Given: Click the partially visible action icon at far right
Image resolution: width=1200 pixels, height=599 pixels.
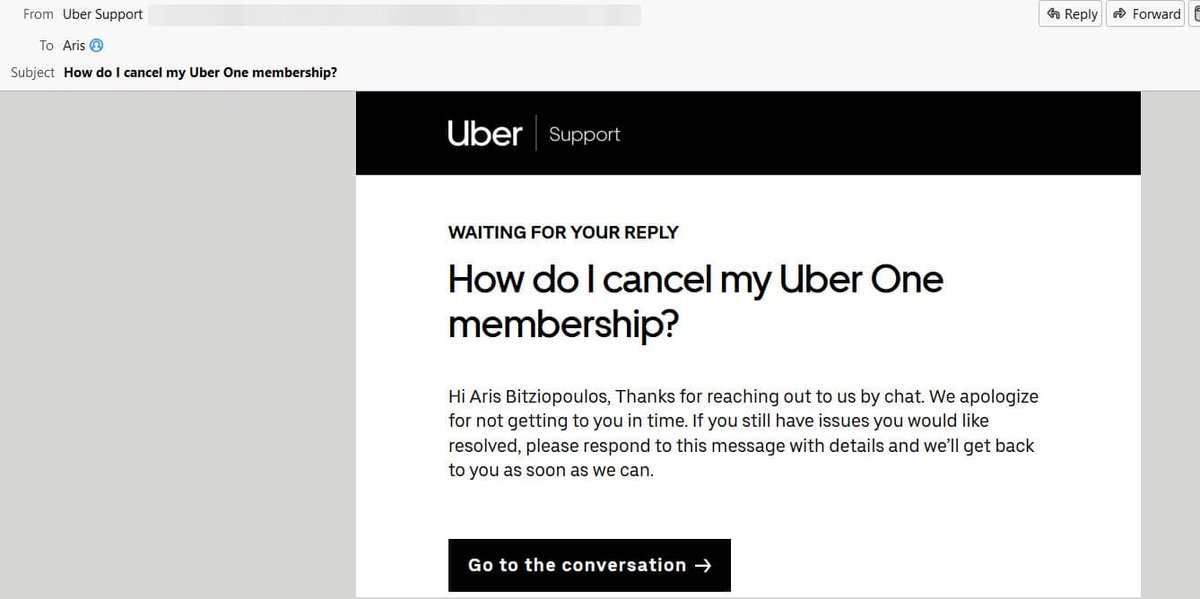Looking at the screenshot, I should click(x=1196, y=13).
